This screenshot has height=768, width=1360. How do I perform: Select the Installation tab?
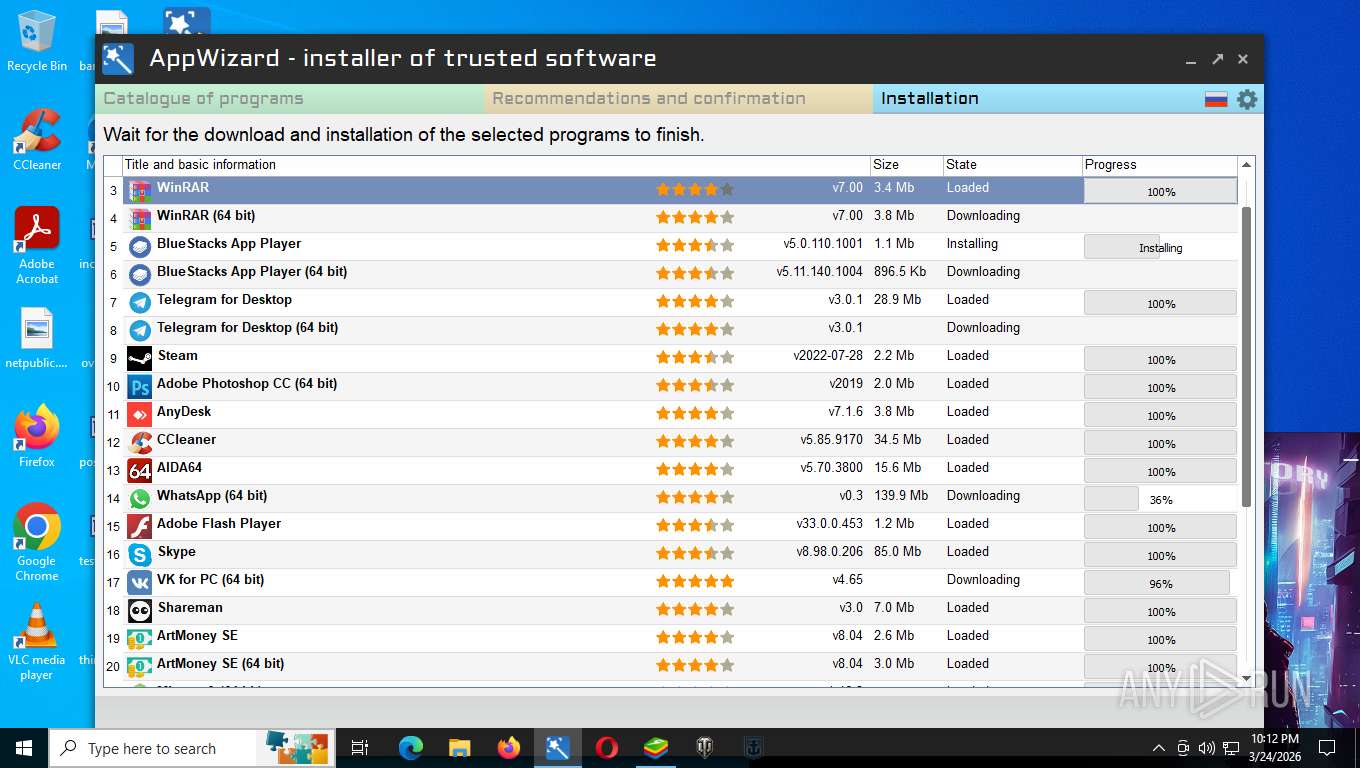click(x=1035, y=99)
